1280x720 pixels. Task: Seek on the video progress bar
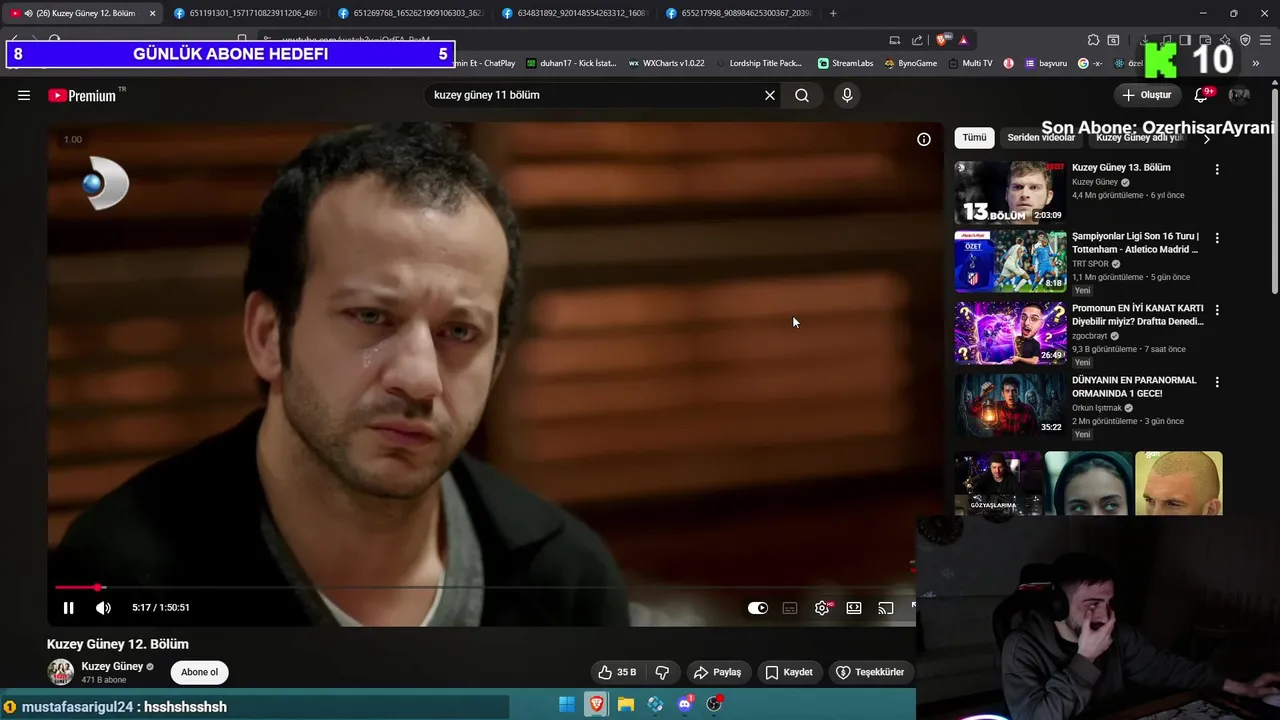point(485,587)
